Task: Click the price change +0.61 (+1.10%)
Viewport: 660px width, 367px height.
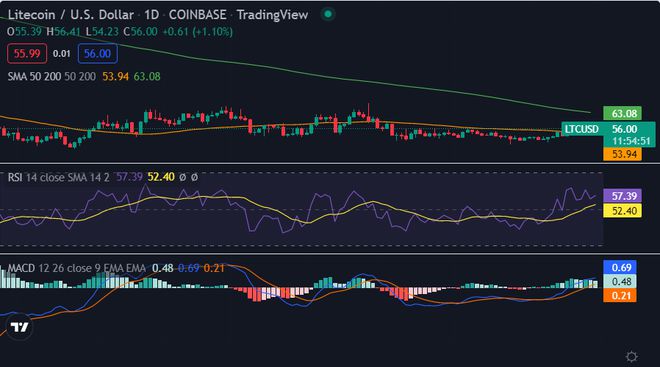Action: tap(197, 32)
